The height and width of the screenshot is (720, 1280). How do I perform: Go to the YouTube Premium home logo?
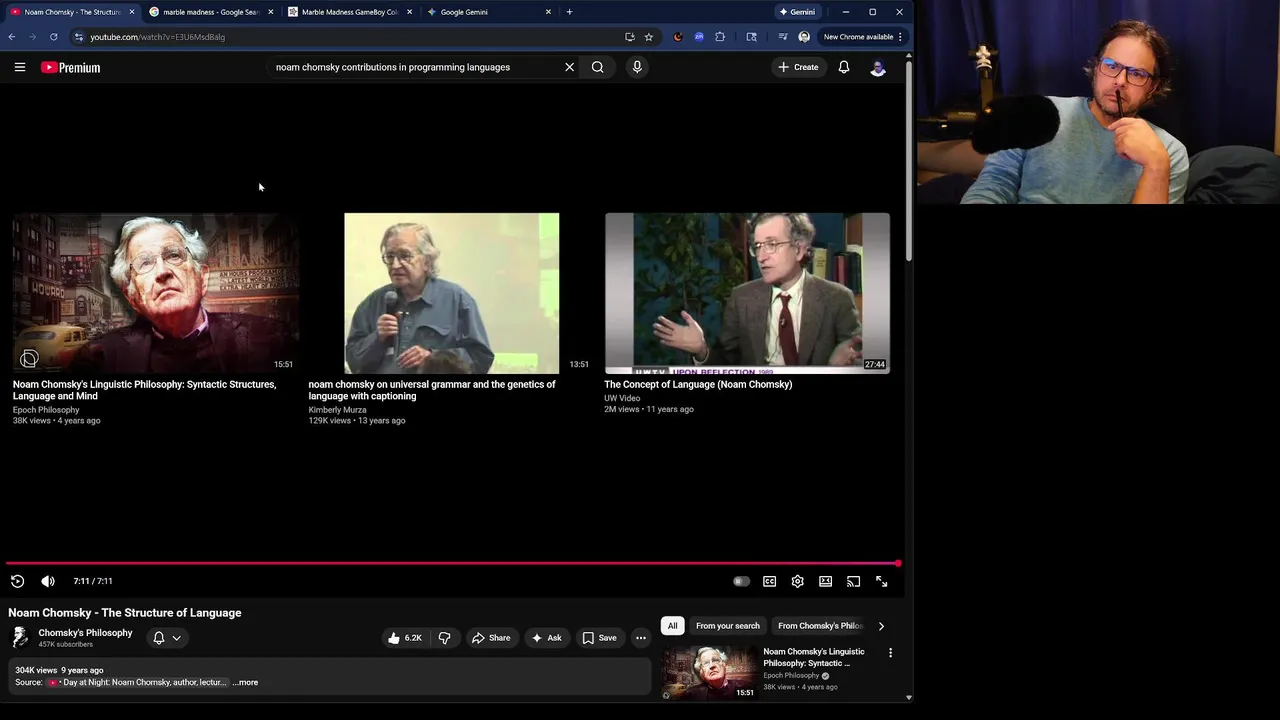(x=70, y=67)
